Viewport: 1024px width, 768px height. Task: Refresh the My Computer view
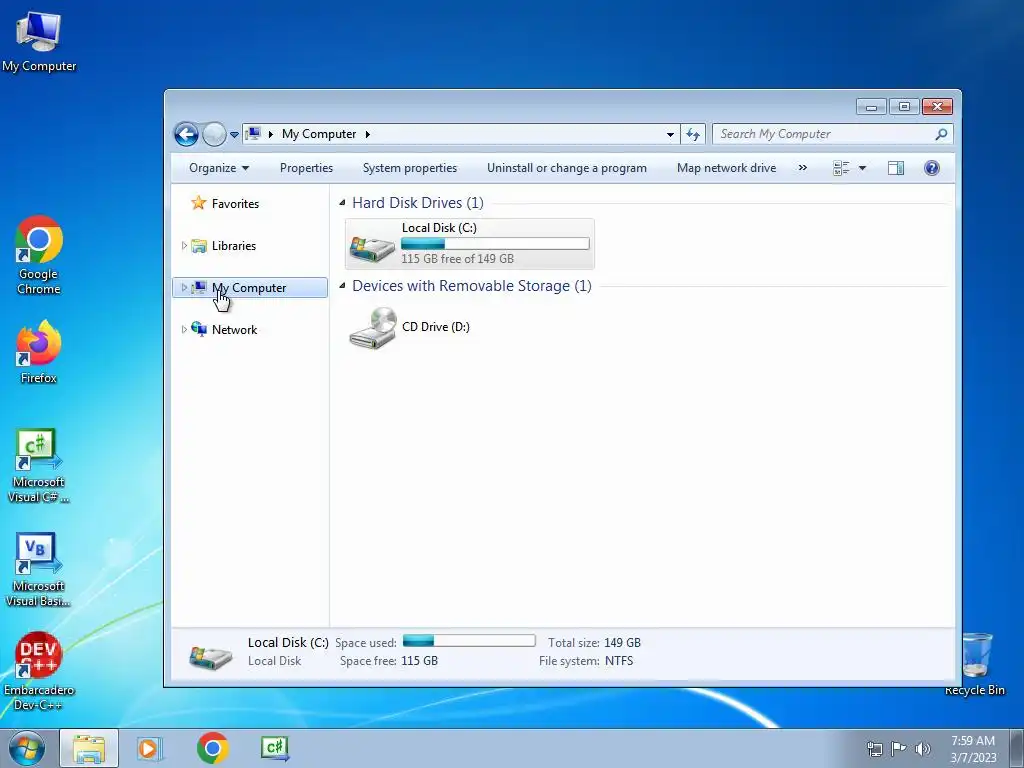[693, 135]
